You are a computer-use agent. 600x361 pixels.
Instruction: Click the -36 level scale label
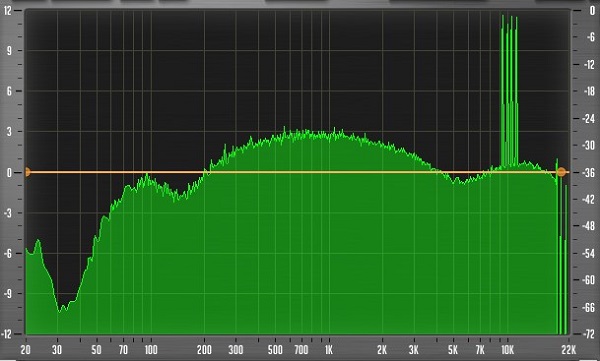tap(589, 172)
